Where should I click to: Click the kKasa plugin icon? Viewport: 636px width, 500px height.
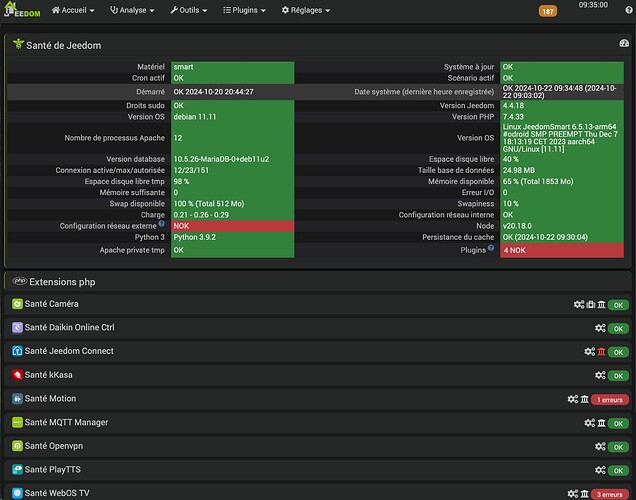point(17,375)
